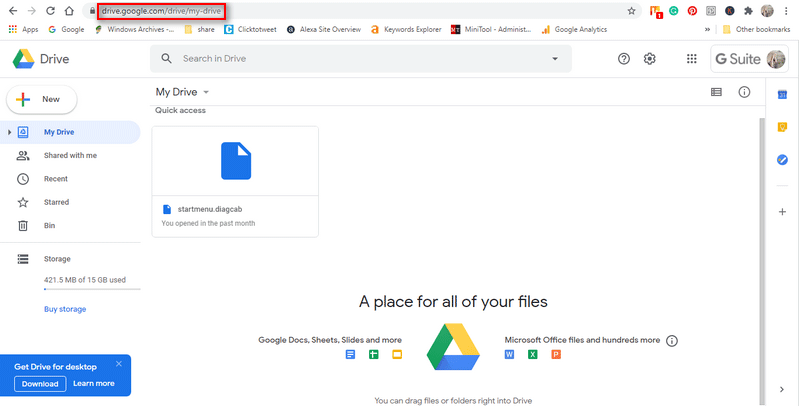Screen dimensions: 799x406
Task: Click the browser back arrow
Action: pyautogui.click(x=13, y=11)
